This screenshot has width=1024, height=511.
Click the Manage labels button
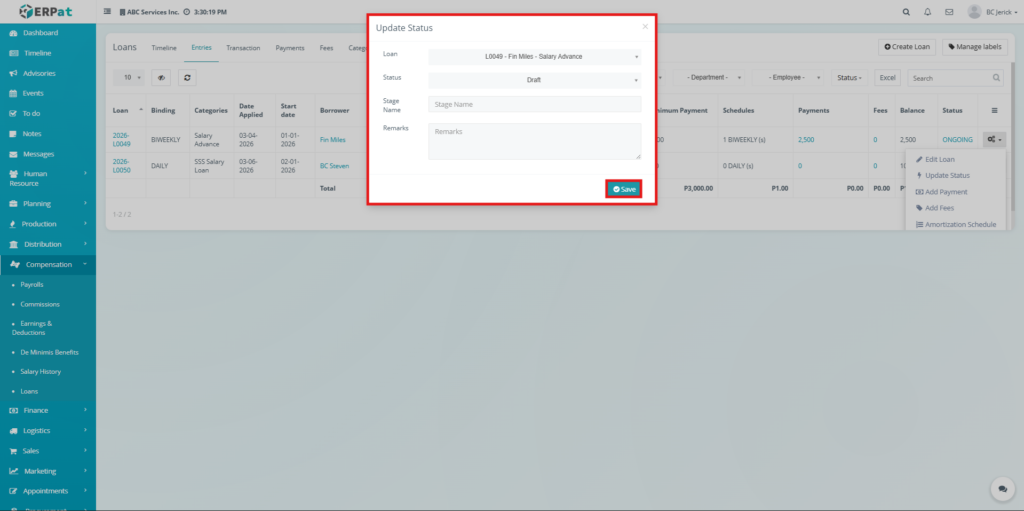(x=975, y=47)
